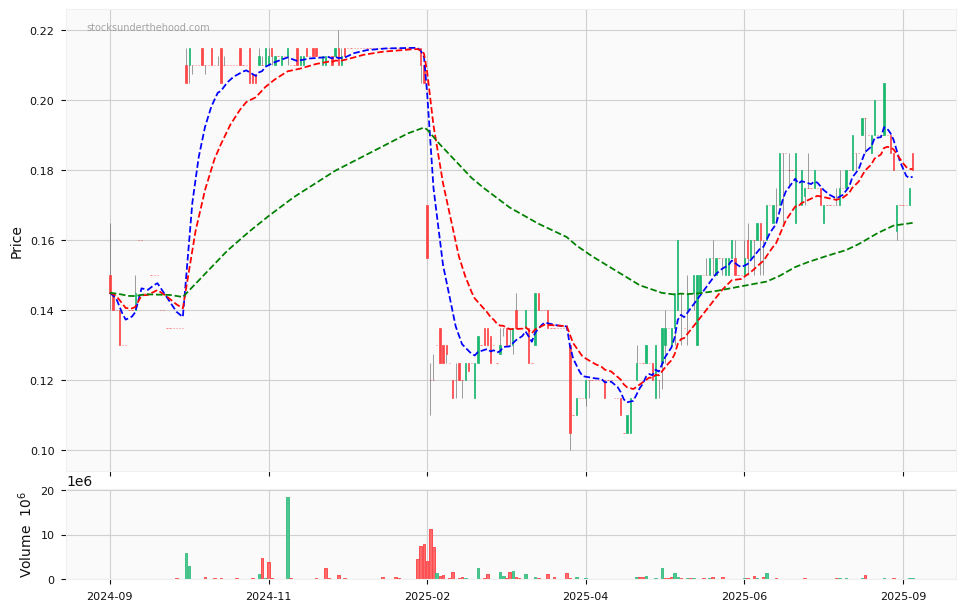Click the Price axis title
966x611 pixels.
pos(16,243)
